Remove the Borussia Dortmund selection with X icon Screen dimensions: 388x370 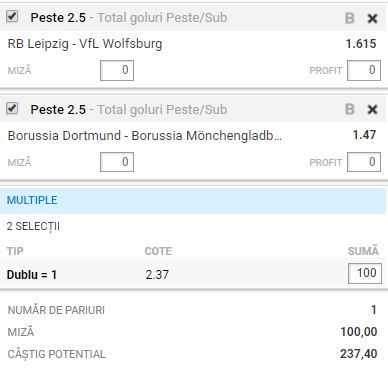(372, 109)
